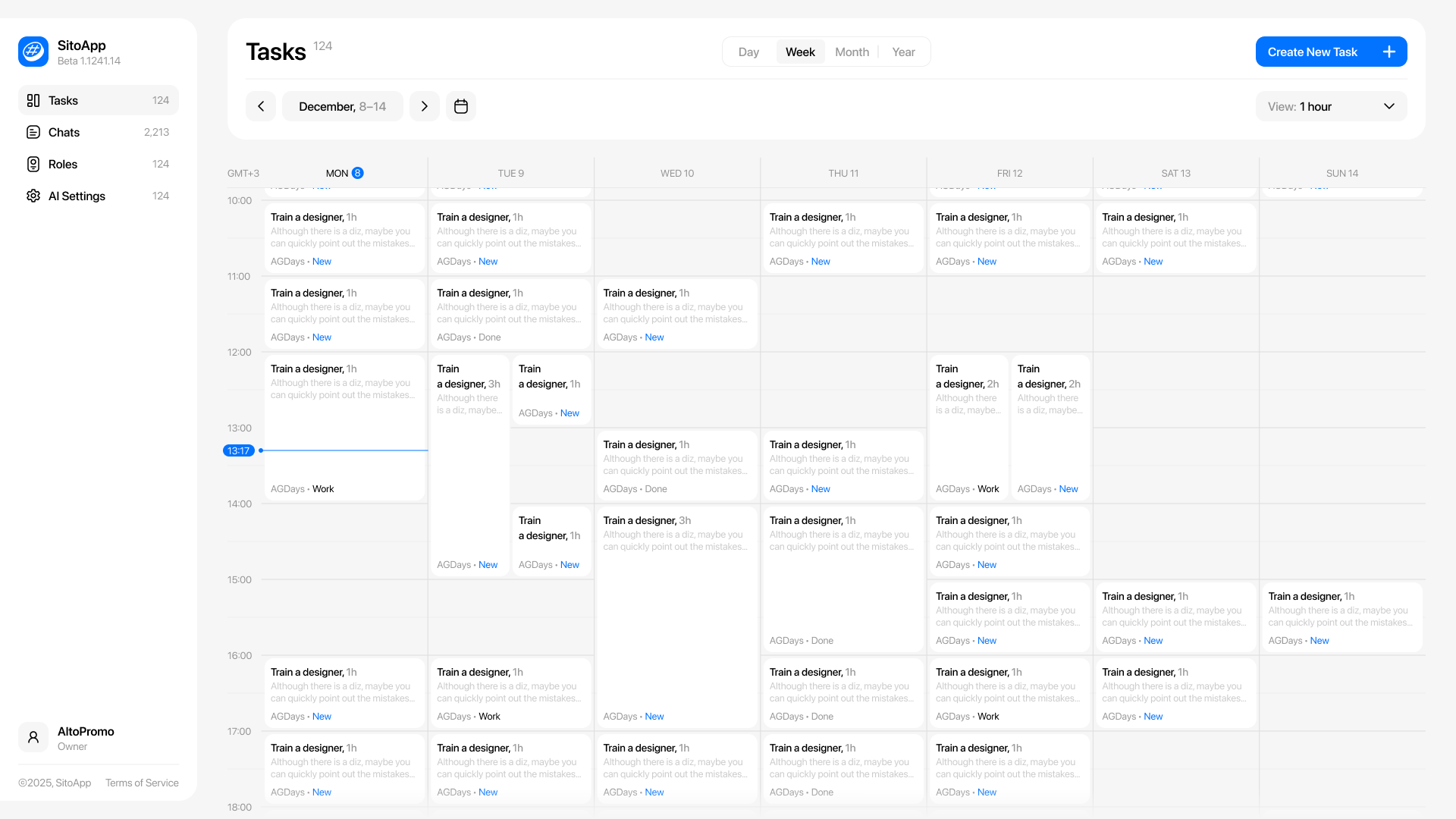Switch to the Month view

[852, 52]
